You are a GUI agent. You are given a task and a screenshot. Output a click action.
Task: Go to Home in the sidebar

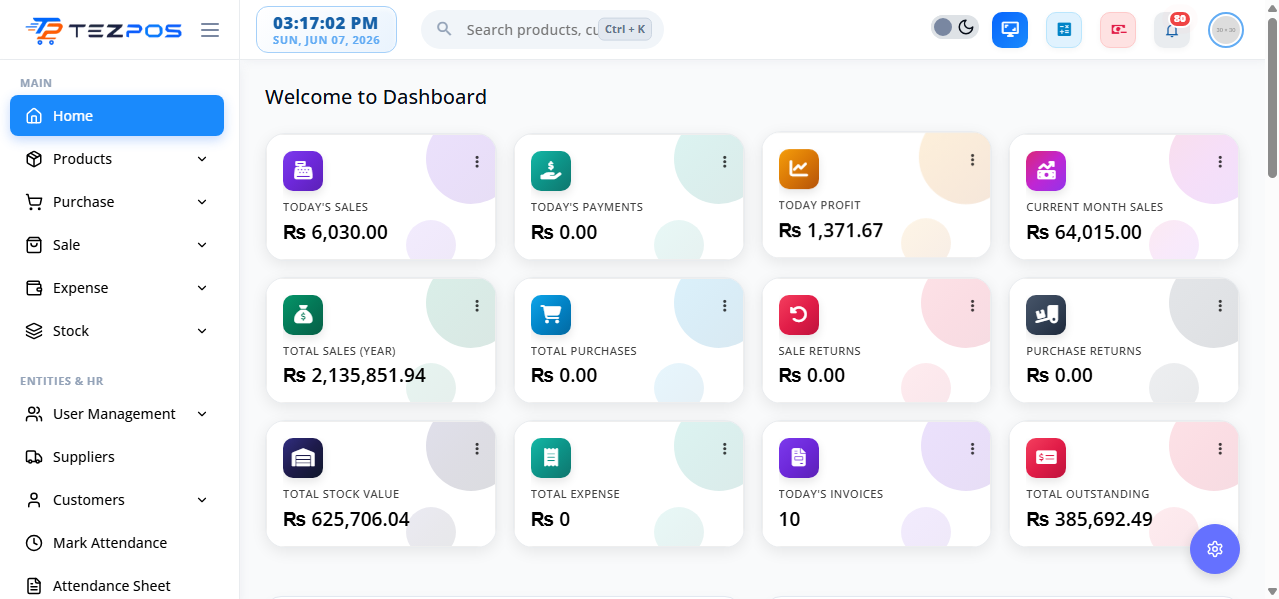[117, 116]
